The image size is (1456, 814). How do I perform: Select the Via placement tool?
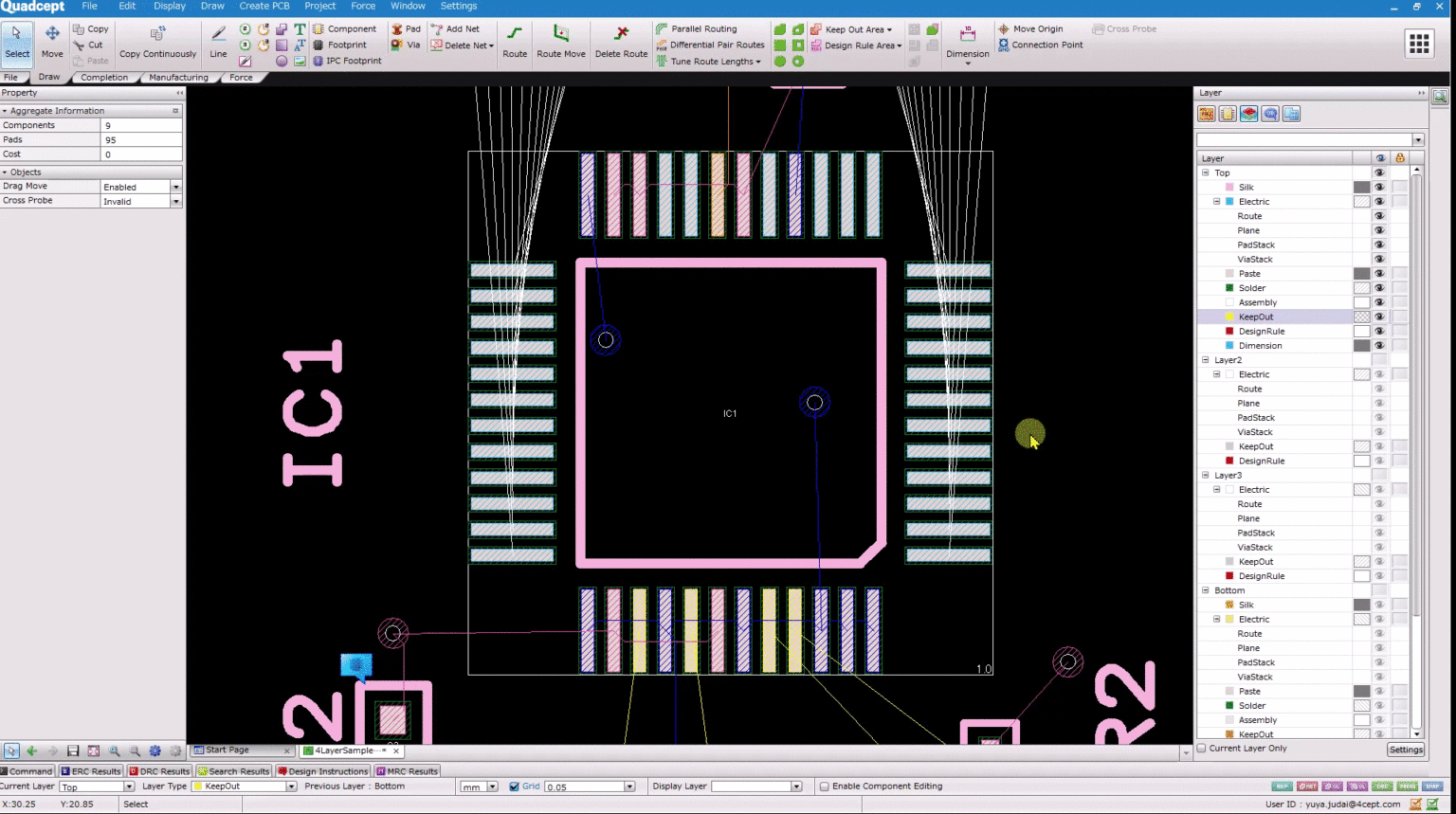[406, 45]
